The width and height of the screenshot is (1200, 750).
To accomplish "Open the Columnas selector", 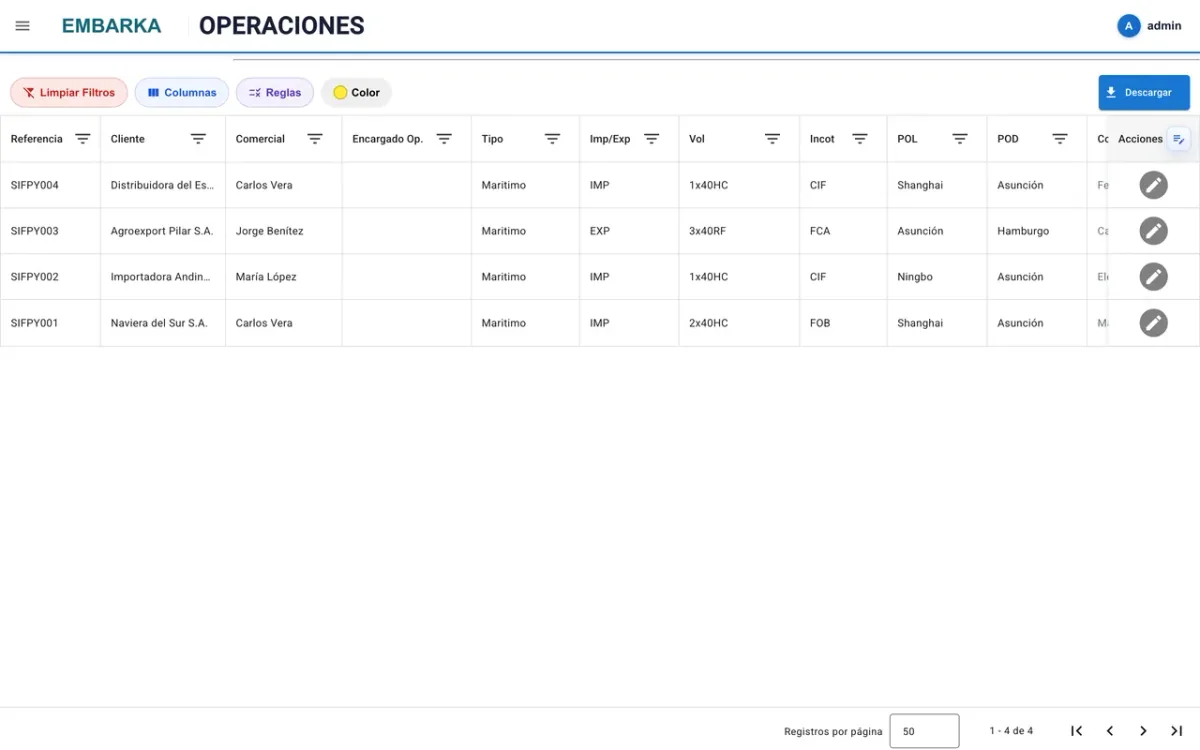I will pos(182,93).
